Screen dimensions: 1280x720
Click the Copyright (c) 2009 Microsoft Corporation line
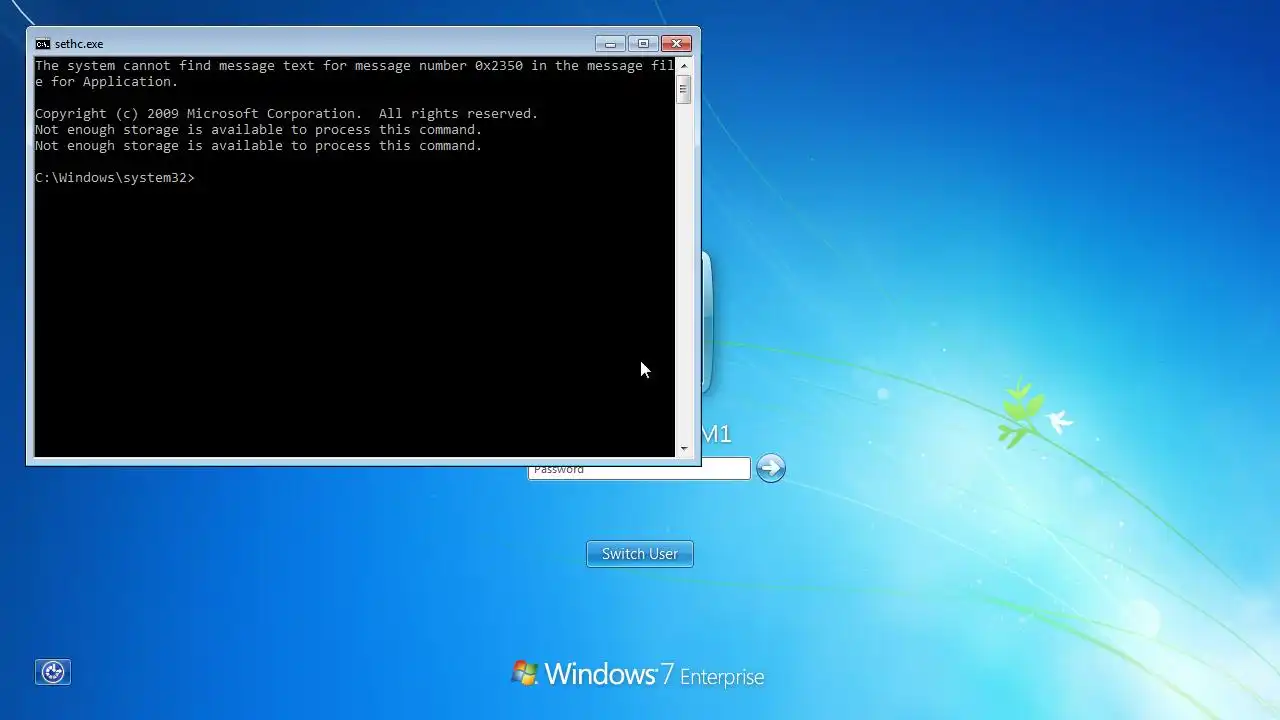[287, 114]
